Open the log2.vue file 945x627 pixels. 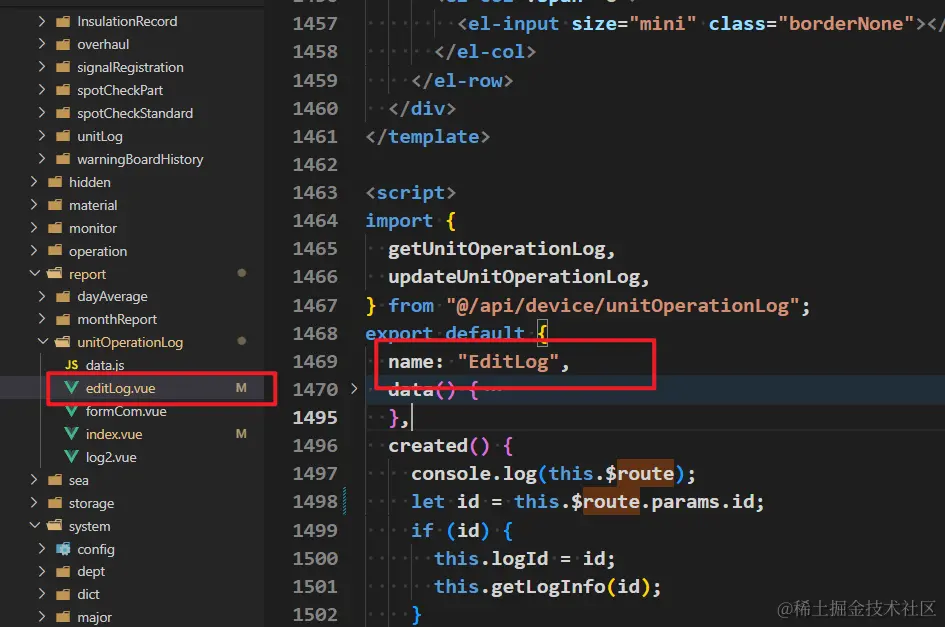[x=111, y=457]
